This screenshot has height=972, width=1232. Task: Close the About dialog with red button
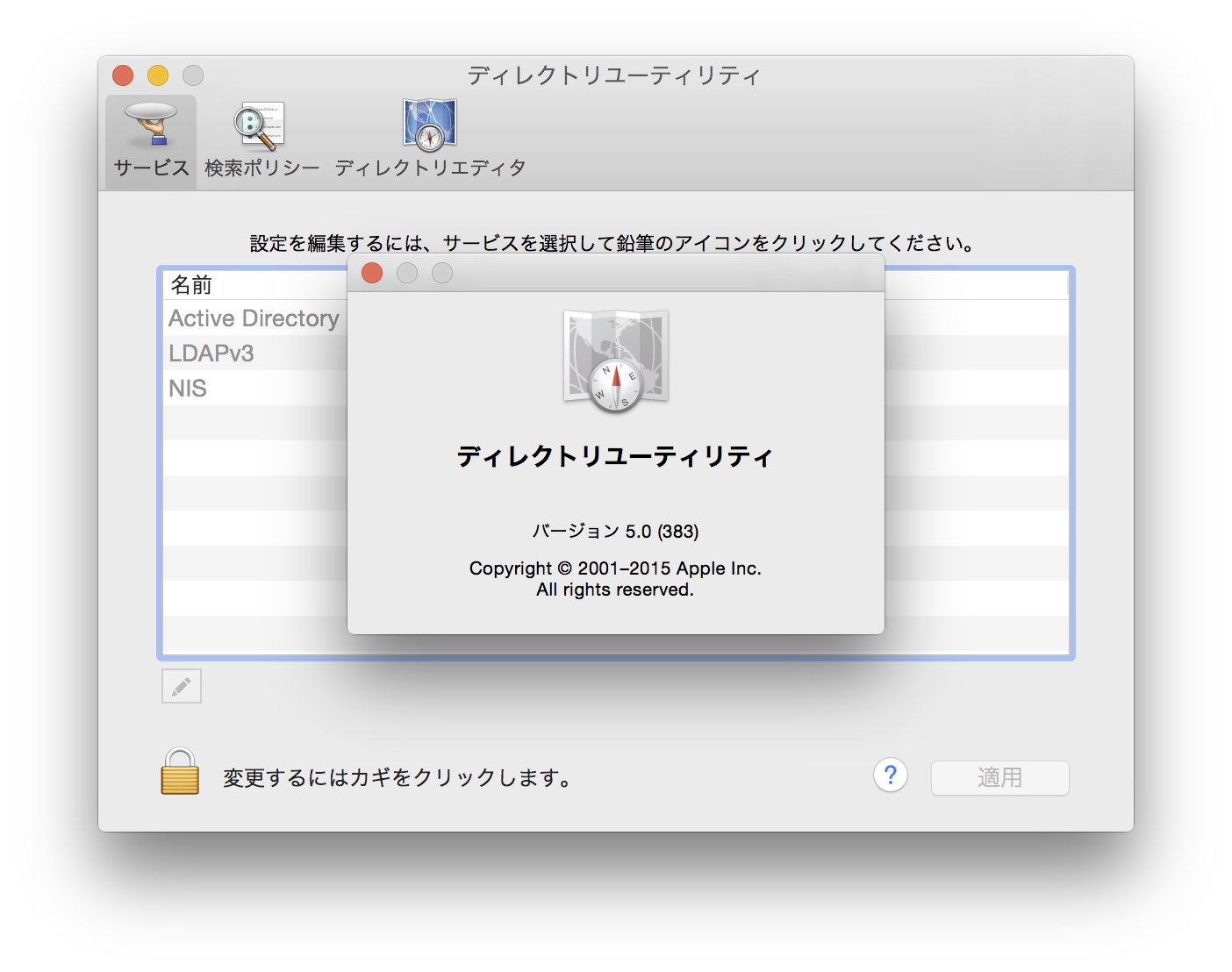372,273
